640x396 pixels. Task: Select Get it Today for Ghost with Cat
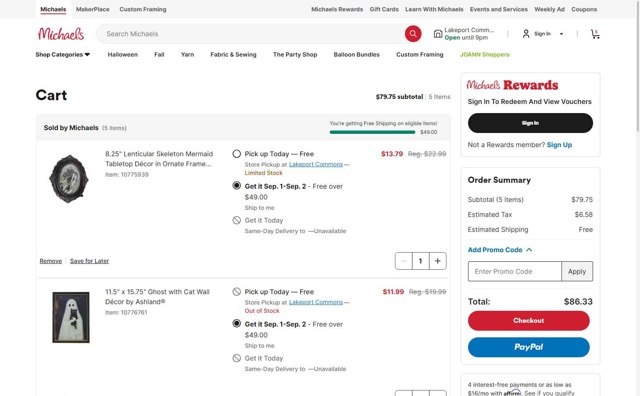[236, 358]
